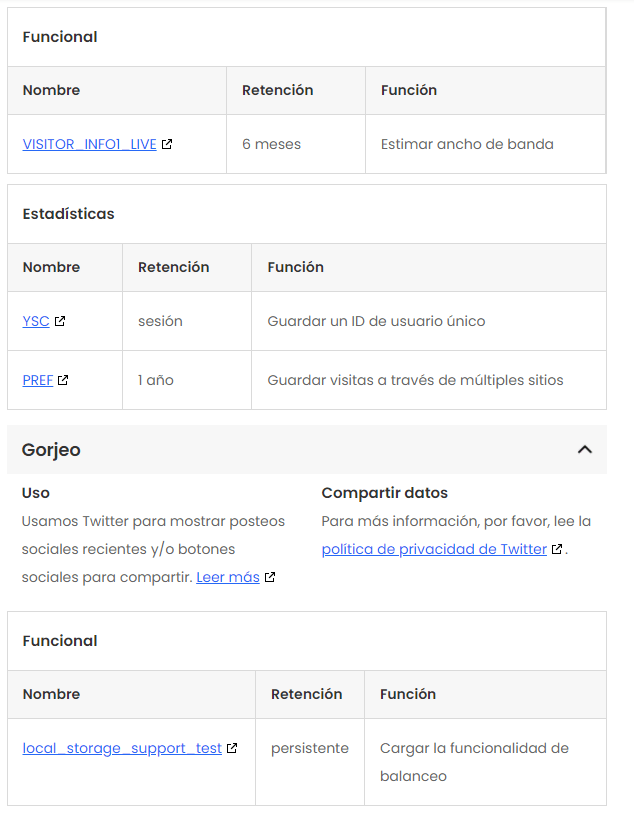Open the VISITOR_INFO1_LIVE cookie link
The width and height of the screenshot is (634, 814).
89,144
